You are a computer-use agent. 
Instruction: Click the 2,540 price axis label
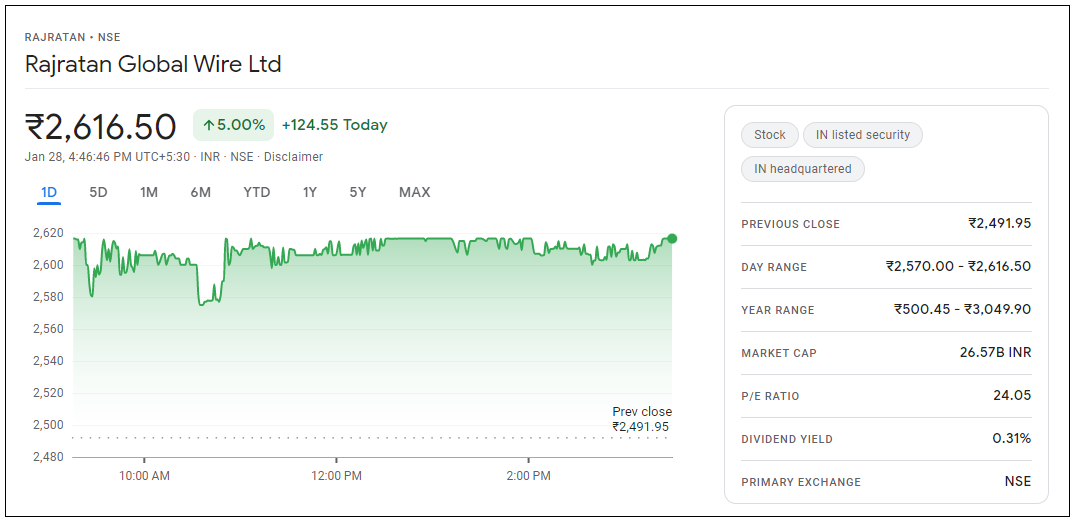click(x=48, y=361)
